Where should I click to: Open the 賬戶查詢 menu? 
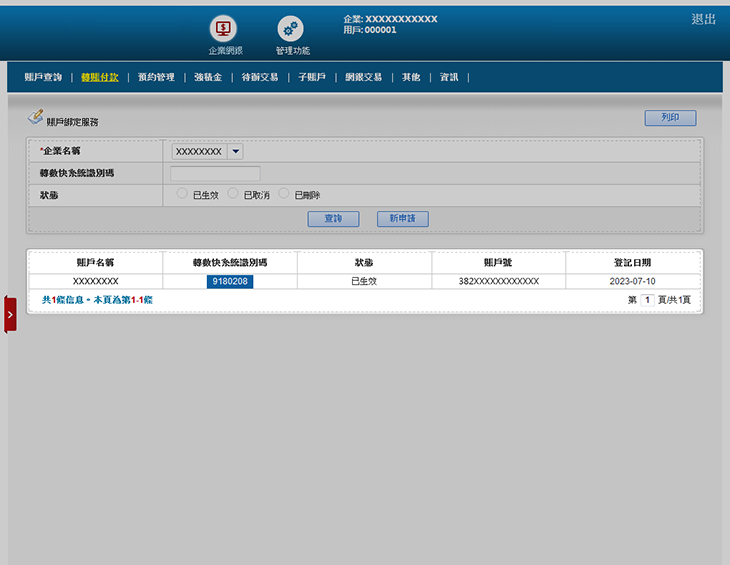point(43,77)
